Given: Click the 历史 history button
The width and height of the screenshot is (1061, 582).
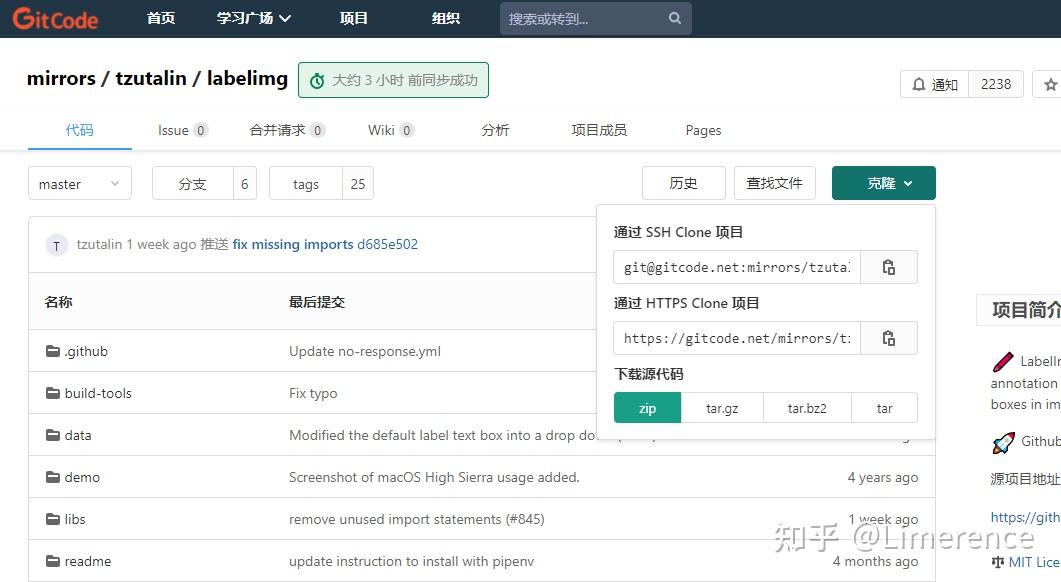Looking at the screenshot, I should click(x=683, y=183).
